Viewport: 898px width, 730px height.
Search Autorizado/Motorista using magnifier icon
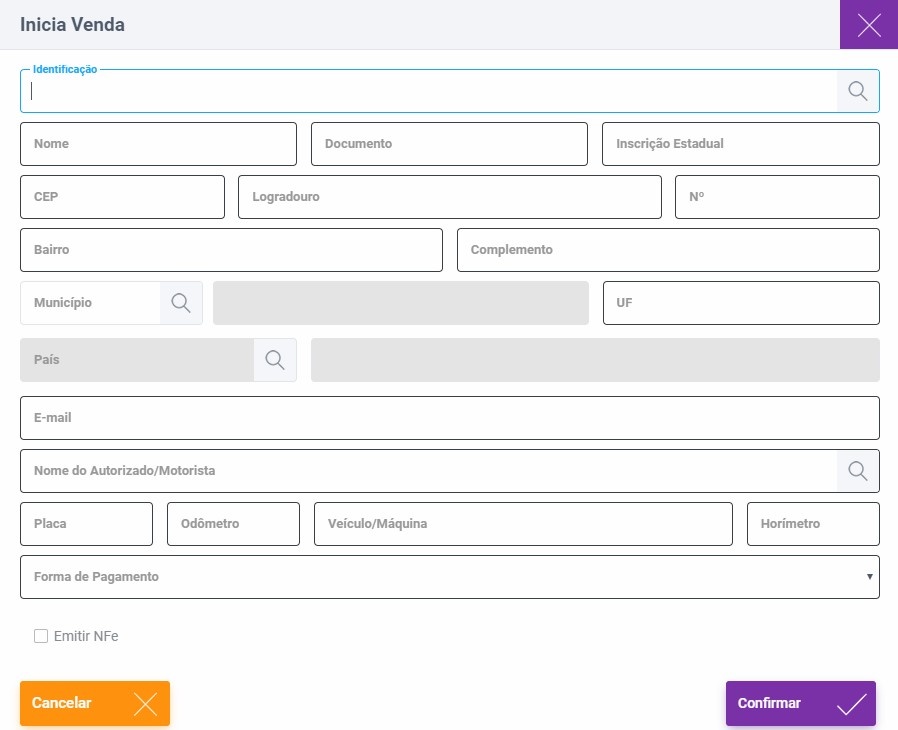pos(857,471)
